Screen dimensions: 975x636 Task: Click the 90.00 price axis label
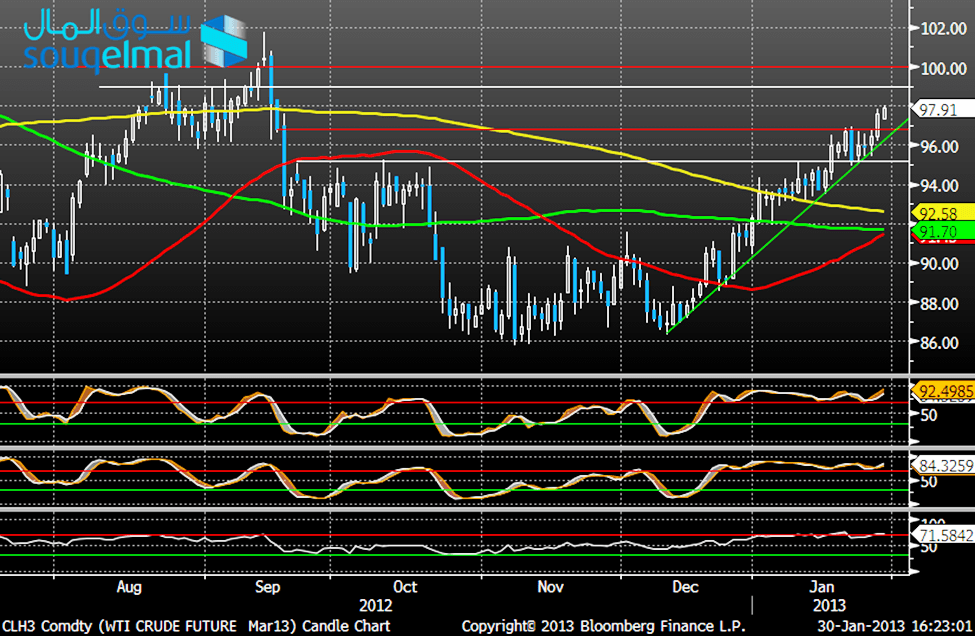point(939,264)
